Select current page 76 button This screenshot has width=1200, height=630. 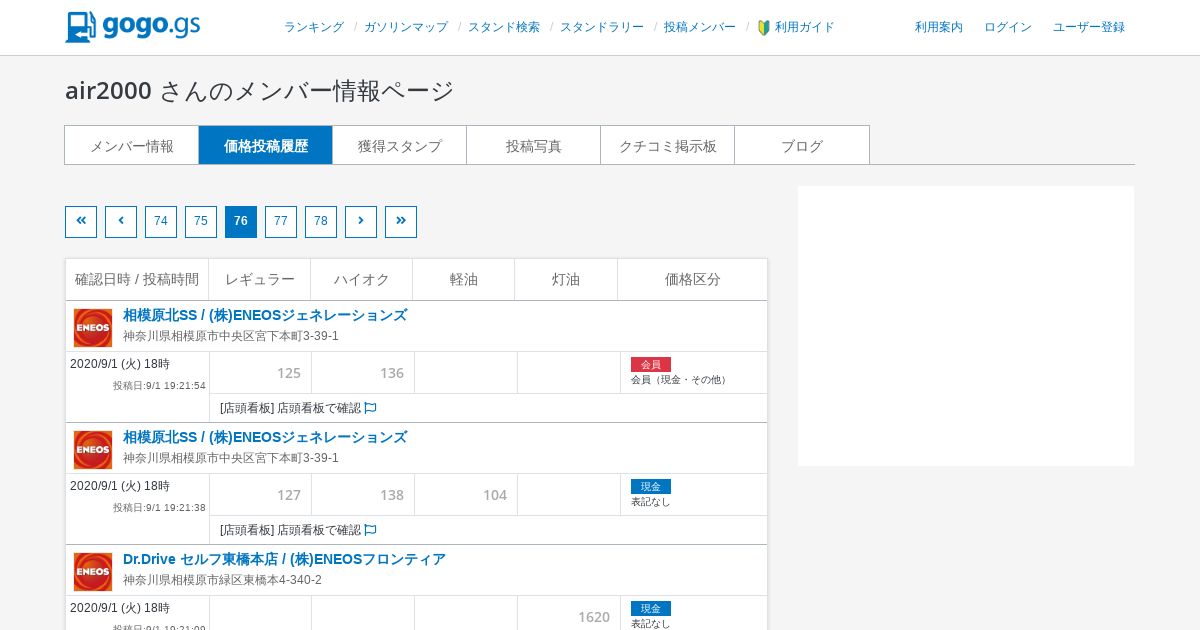(241, 222)
